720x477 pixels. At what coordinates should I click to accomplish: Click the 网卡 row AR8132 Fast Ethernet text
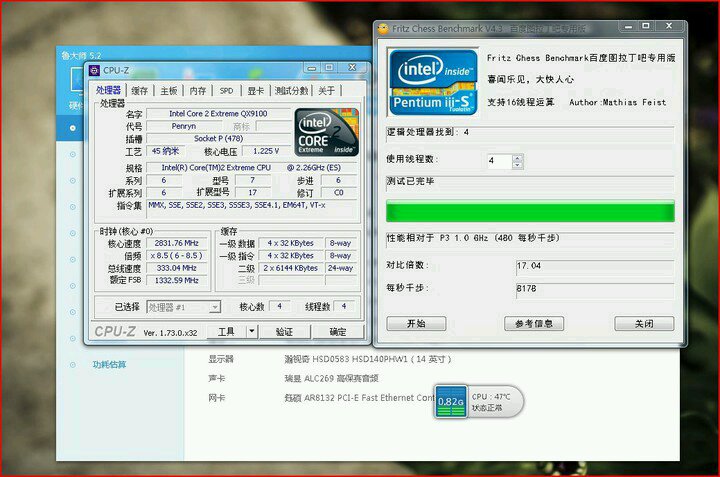359,398
